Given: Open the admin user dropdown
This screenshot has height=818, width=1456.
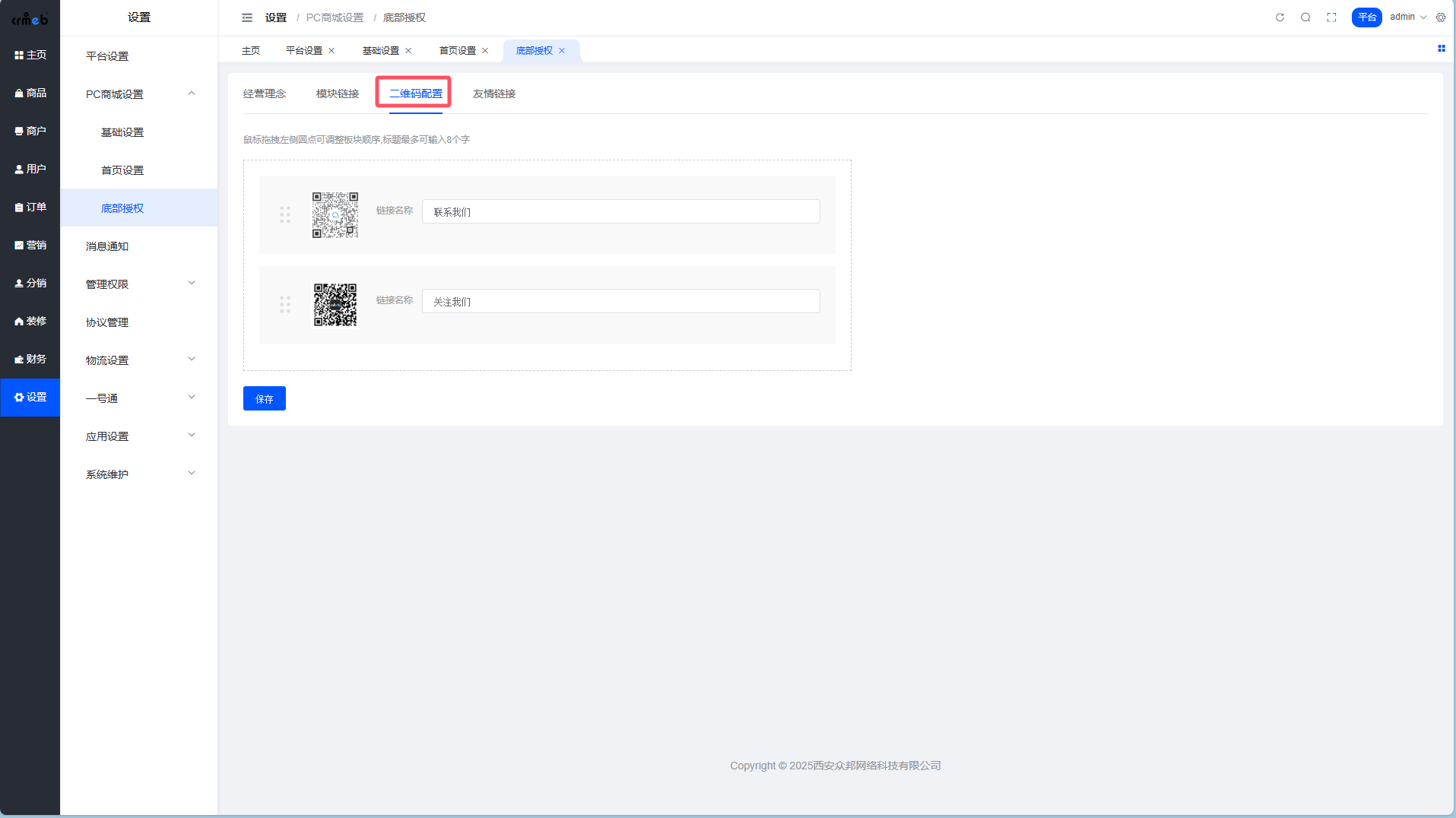Looking at the screenshot, I should tap(1408, 17).
